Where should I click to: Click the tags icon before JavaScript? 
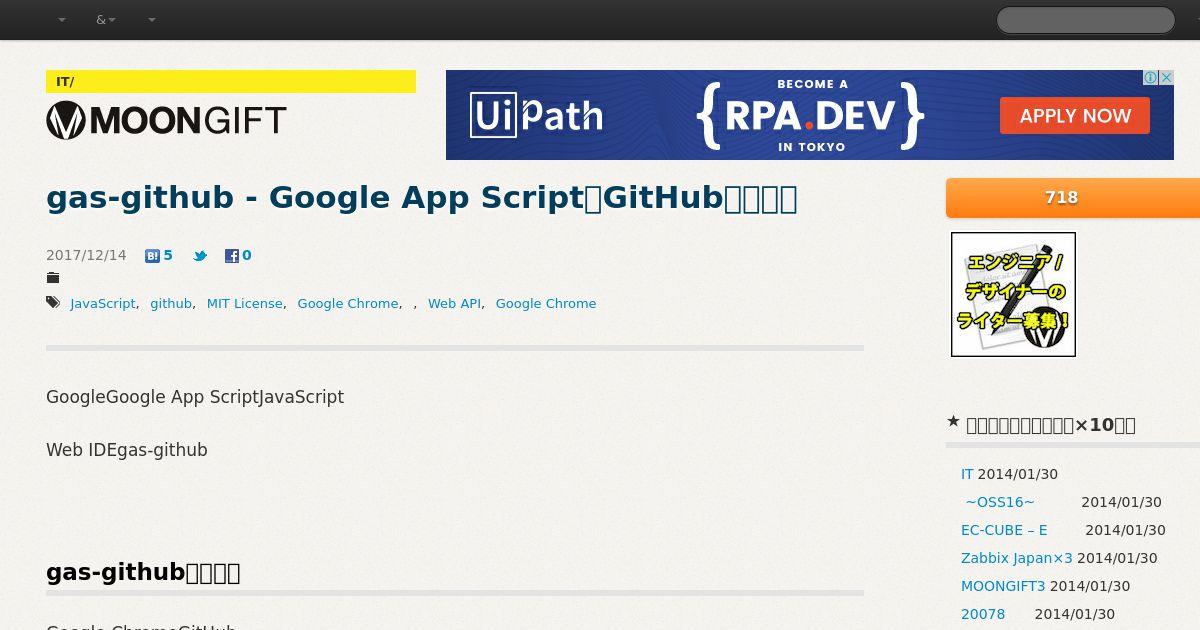point(53,303)
